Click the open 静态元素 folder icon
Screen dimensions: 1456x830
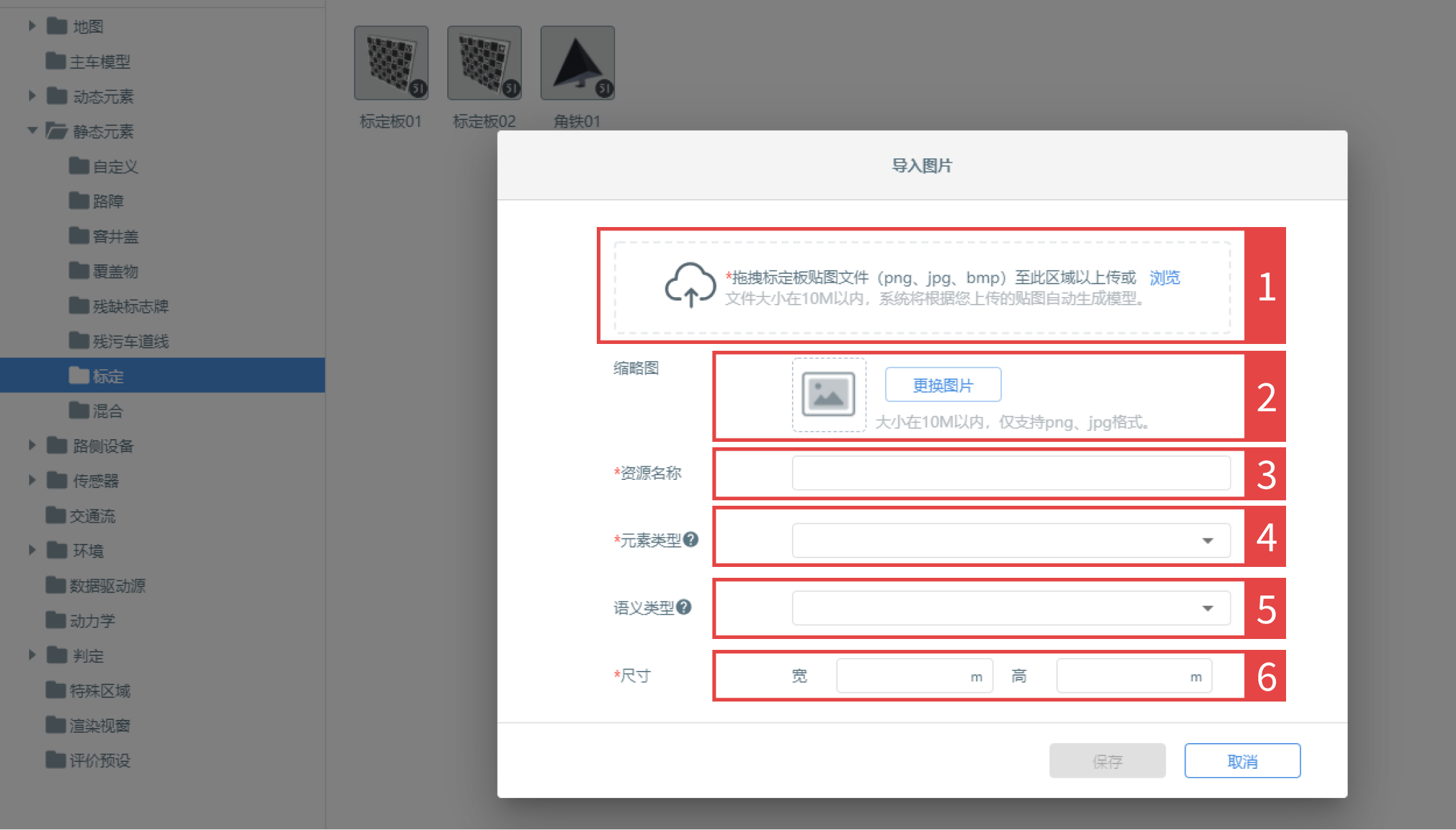tap(56, 131)
